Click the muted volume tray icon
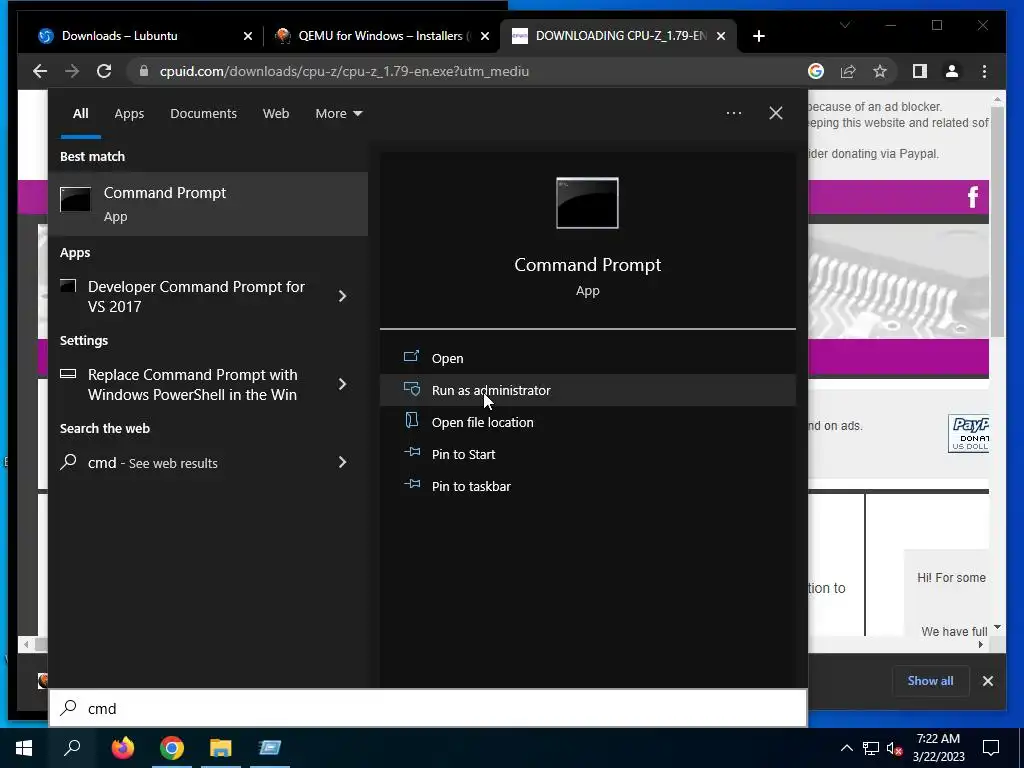Image resolution: width=1024 pixels, height=768 pixels. [894, 748]
